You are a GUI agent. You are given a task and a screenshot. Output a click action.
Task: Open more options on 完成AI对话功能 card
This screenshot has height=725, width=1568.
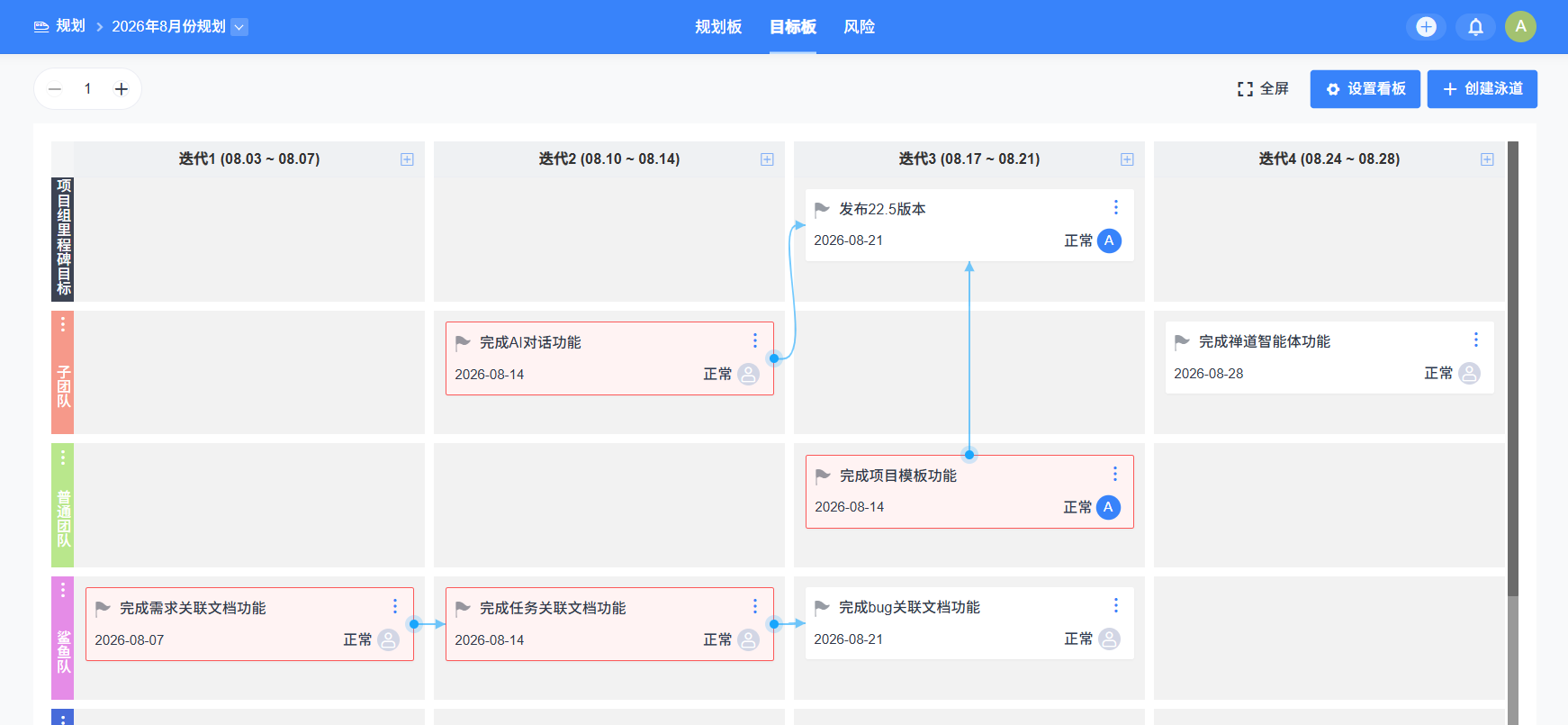[x=754, y=340]
